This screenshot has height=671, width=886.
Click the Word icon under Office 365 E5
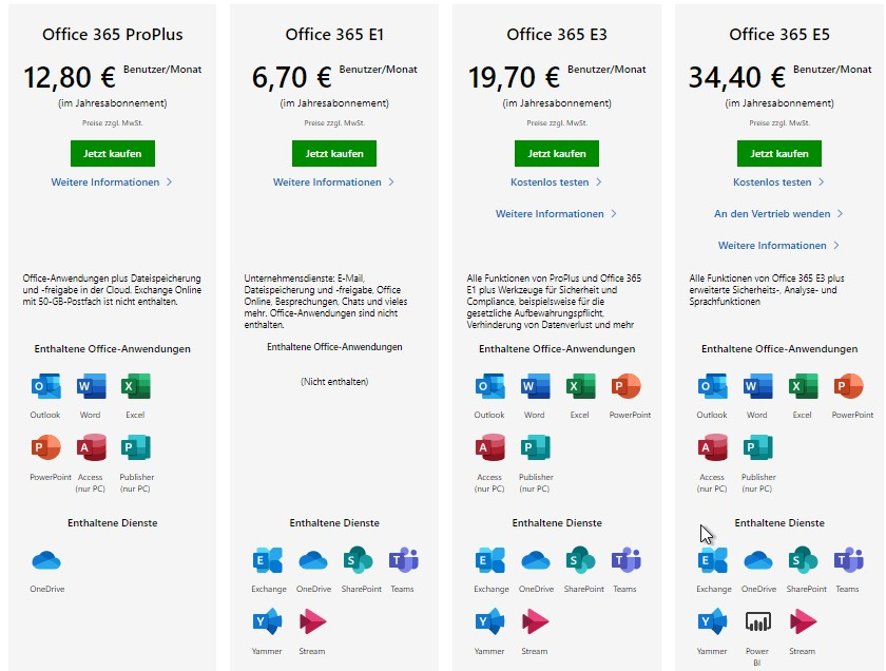tap(758, 386)
